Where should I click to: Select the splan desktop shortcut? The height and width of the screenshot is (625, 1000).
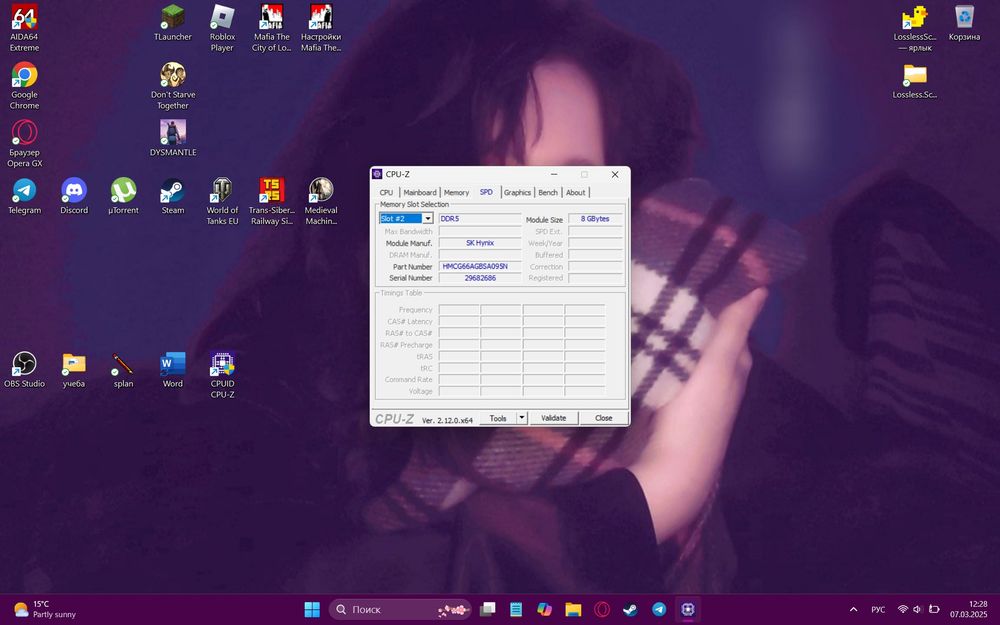click(124, 370)
